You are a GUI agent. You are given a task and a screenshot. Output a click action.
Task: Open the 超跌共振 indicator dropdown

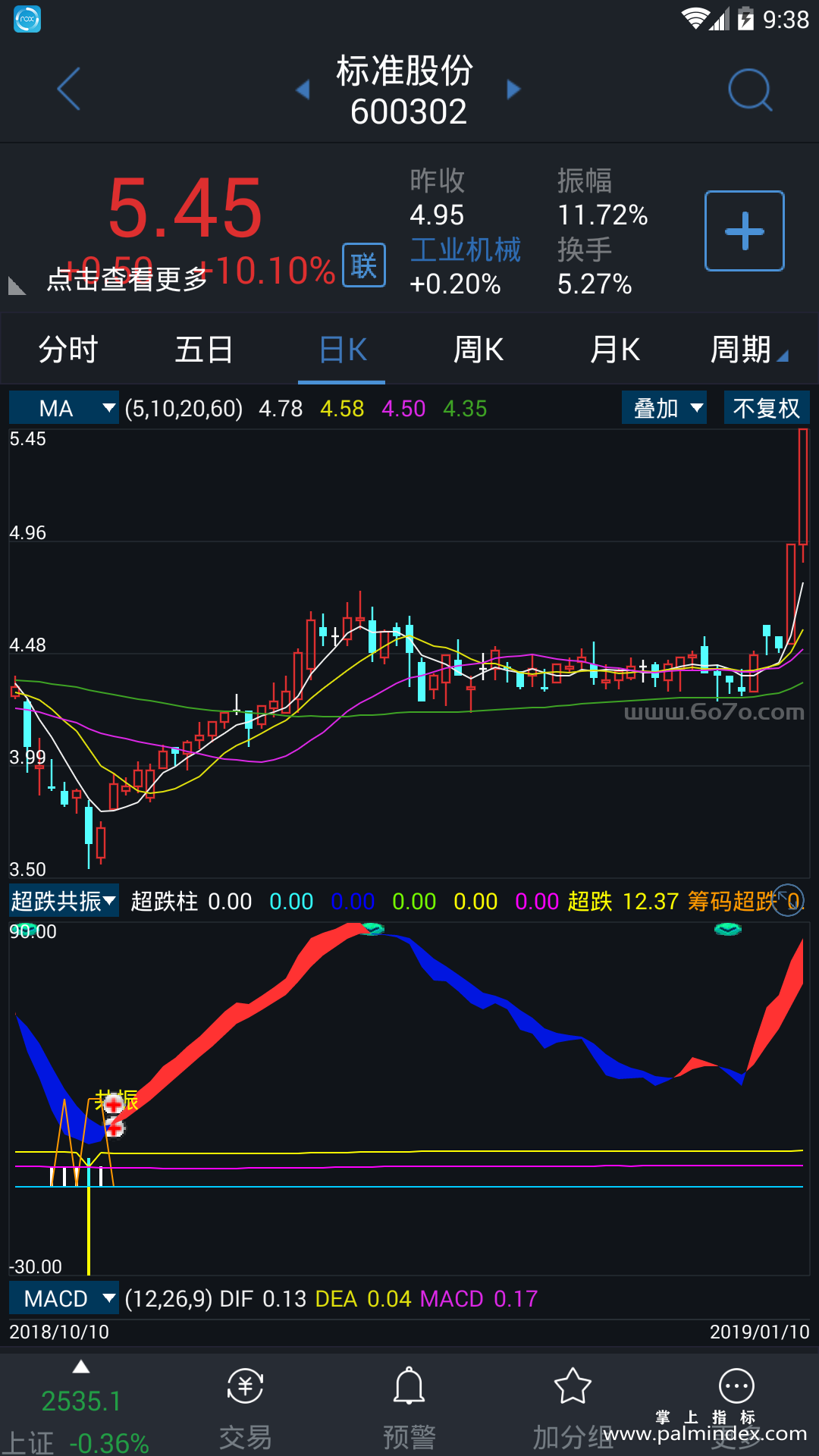point(64,901)
